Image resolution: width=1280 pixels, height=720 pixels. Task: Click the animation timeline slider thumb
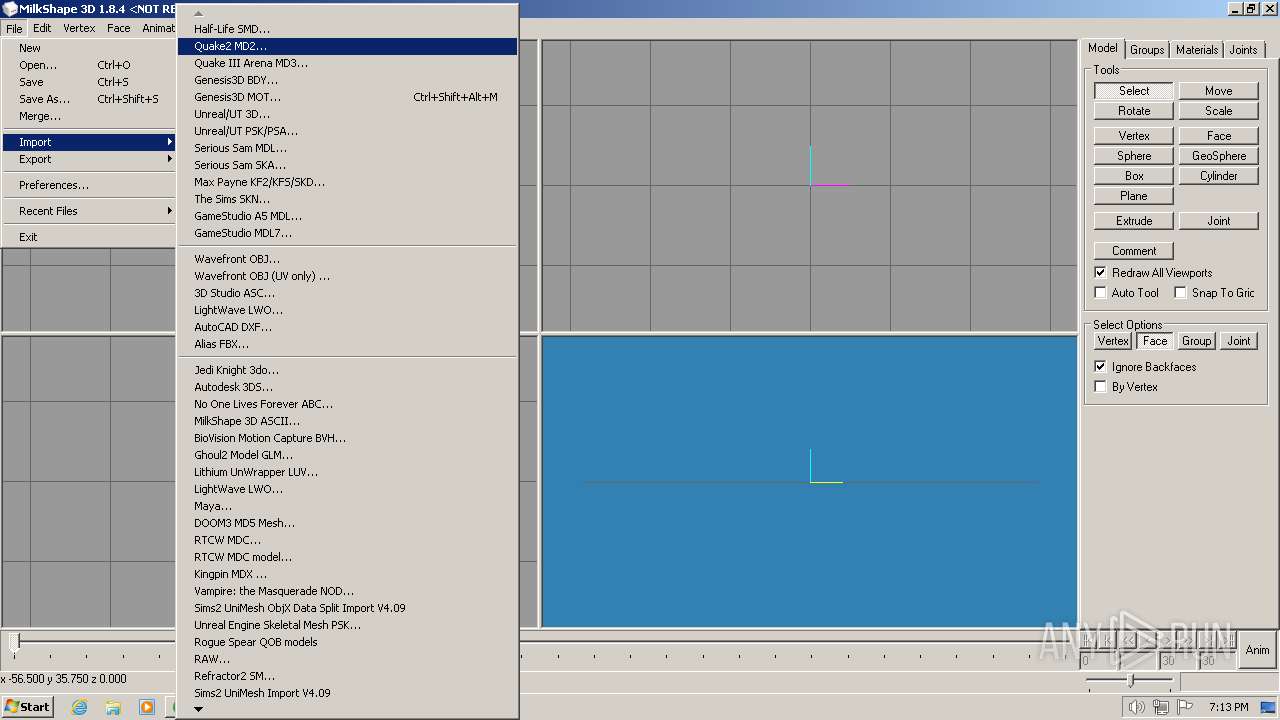[14, 641]
